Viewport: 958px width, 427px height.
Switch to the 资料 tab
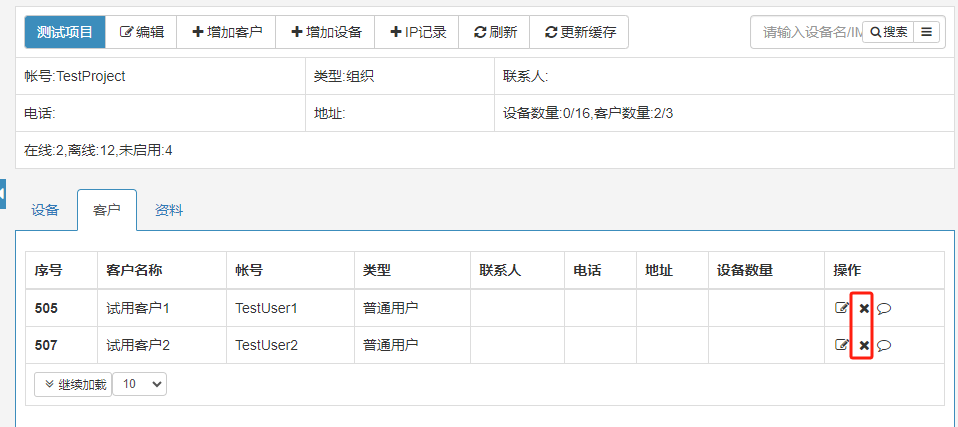[168, 210]
